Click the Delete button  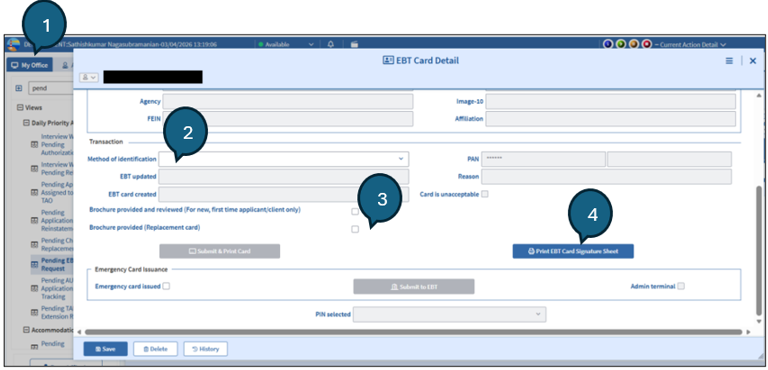point(155,349)
